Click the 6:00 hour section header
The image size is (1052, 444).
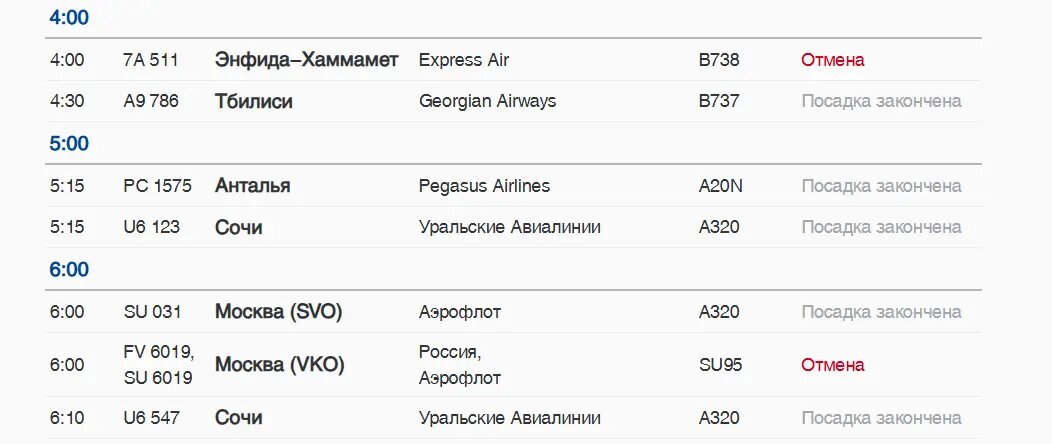click(69, 270)
